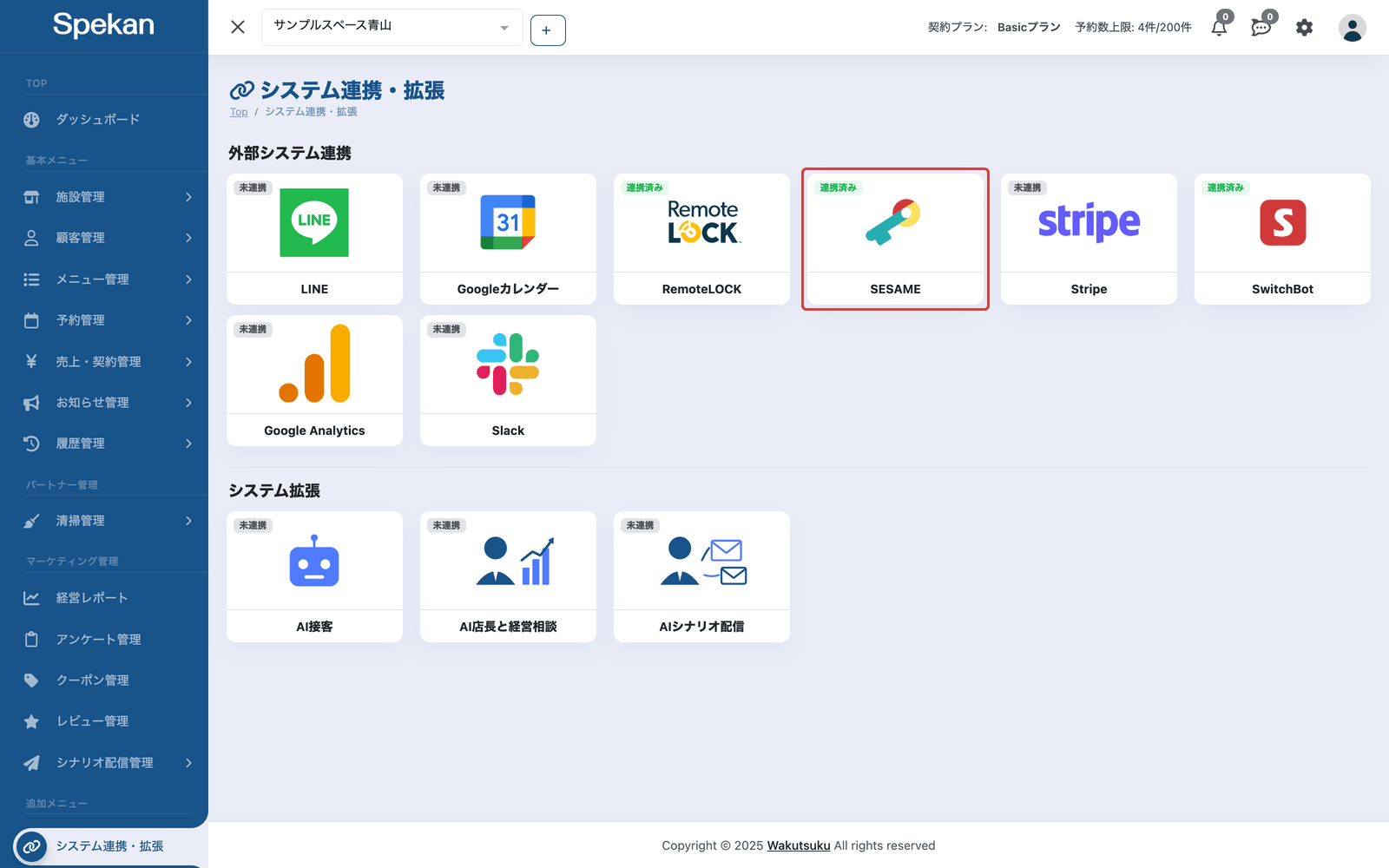This screenshot has height=868, width=1389.
Task: Open the SwitchBot integration card
Action: coord(1282,239)
